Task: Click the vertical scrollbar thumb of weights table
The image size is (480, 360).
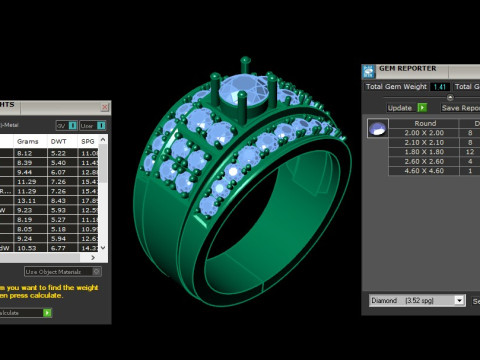Action: [x=103, y=164]
